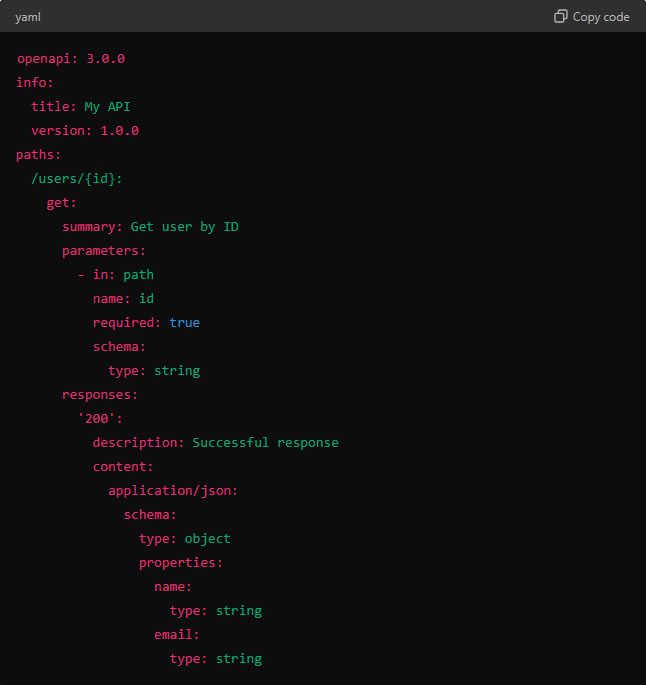Click the 'version: 1.0.0' line
Image resolution: width=646 pixels, height=685 pixels.
(x=85, y=131)
